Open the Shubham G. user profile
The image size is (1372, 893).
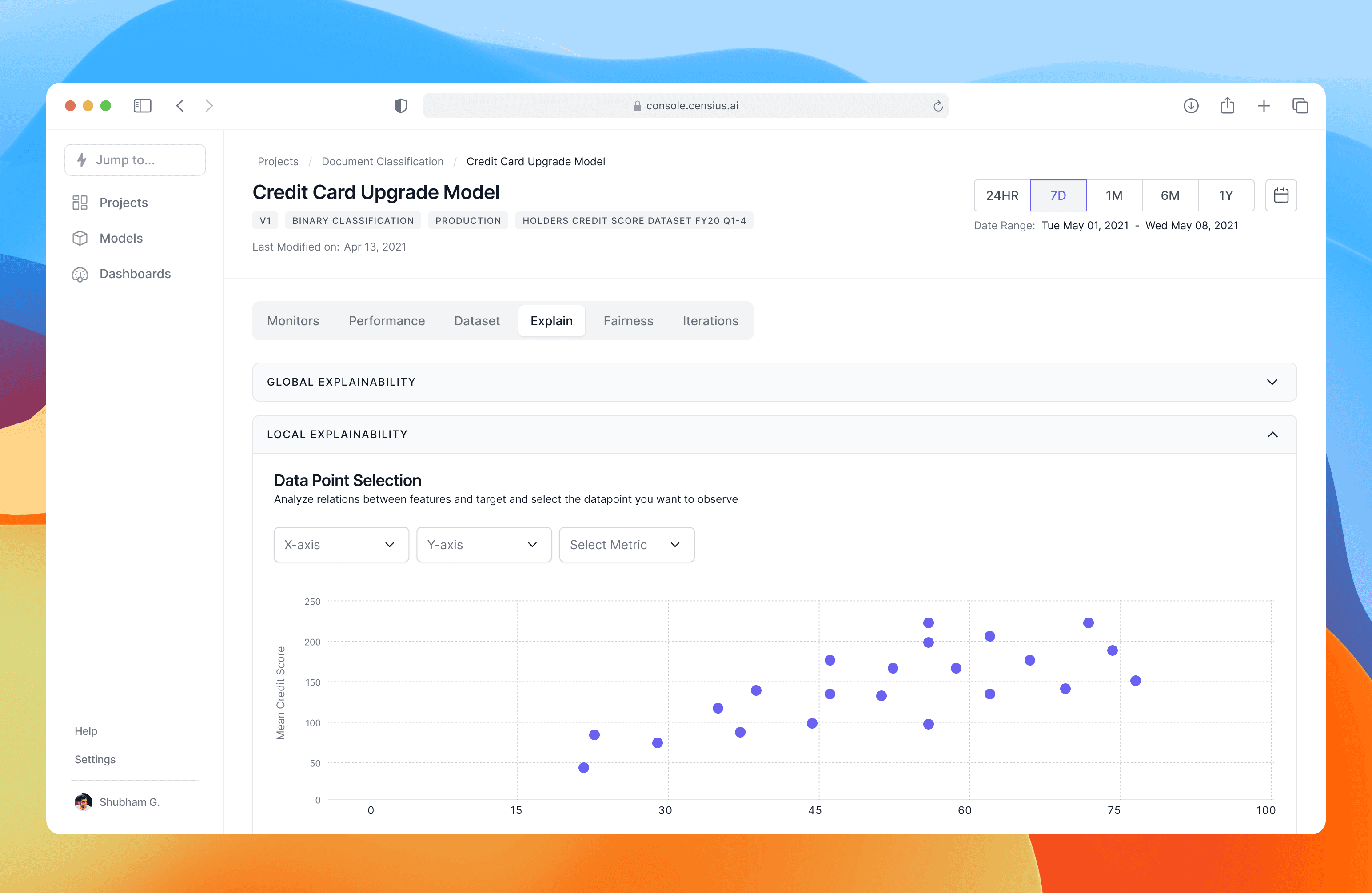coord(117,802)
